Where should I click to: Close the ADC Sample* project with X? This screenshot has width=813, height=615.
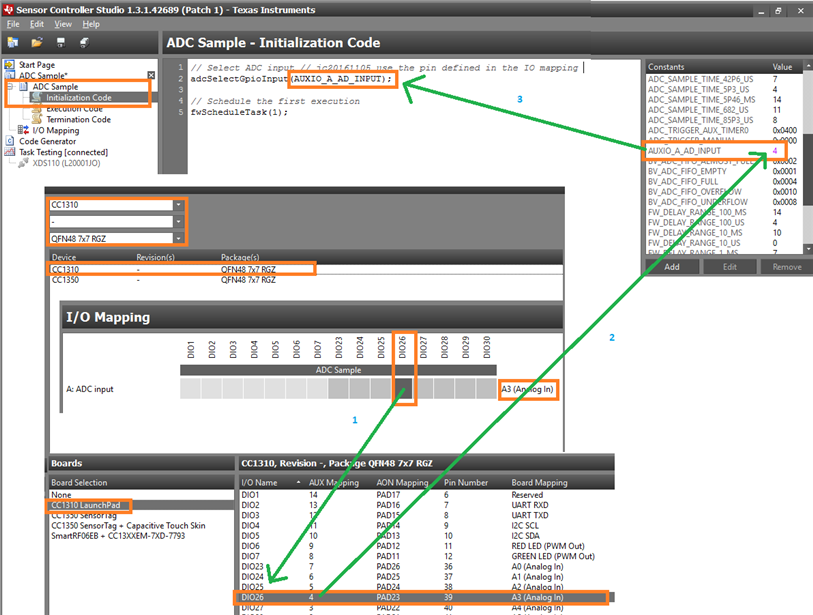(x=151, y=75)
